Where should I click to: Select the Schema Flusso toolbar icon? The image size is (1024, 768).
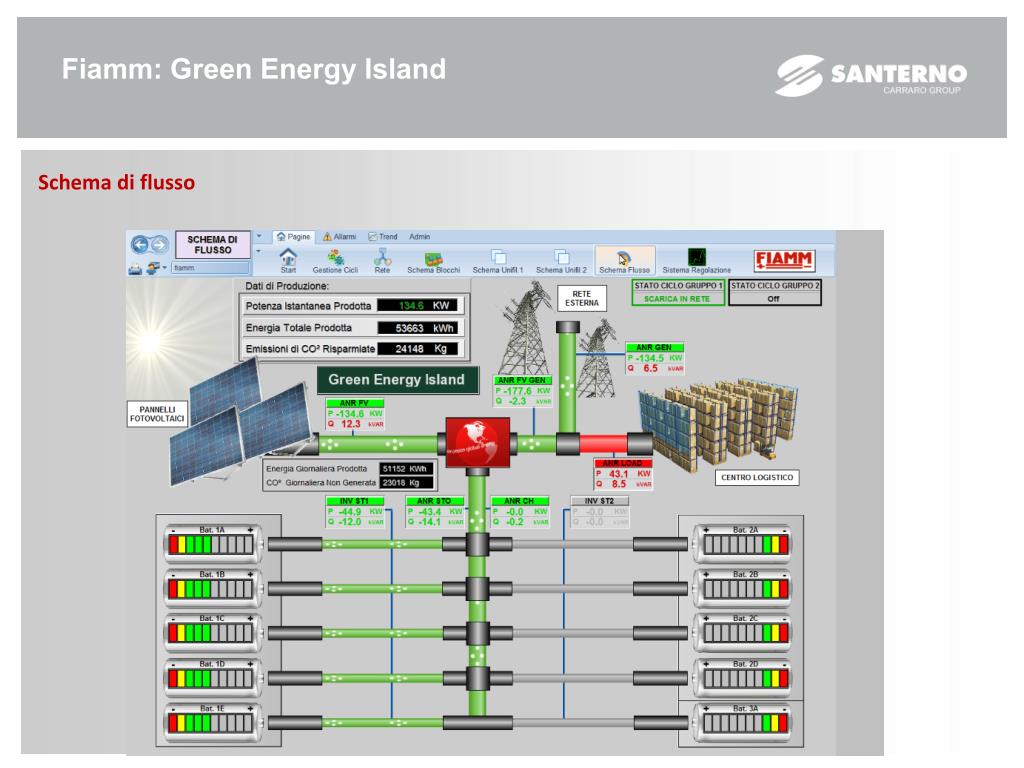(x=624, y=261)
